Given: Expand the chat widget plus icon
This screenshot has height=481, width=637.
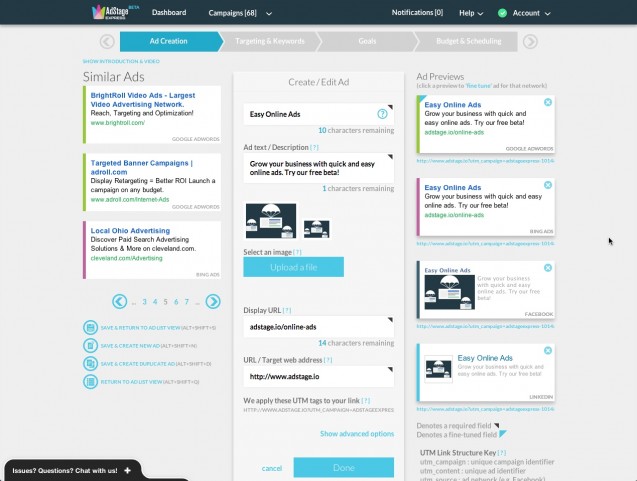Looking at the screenshot, I should coord(128,470).
